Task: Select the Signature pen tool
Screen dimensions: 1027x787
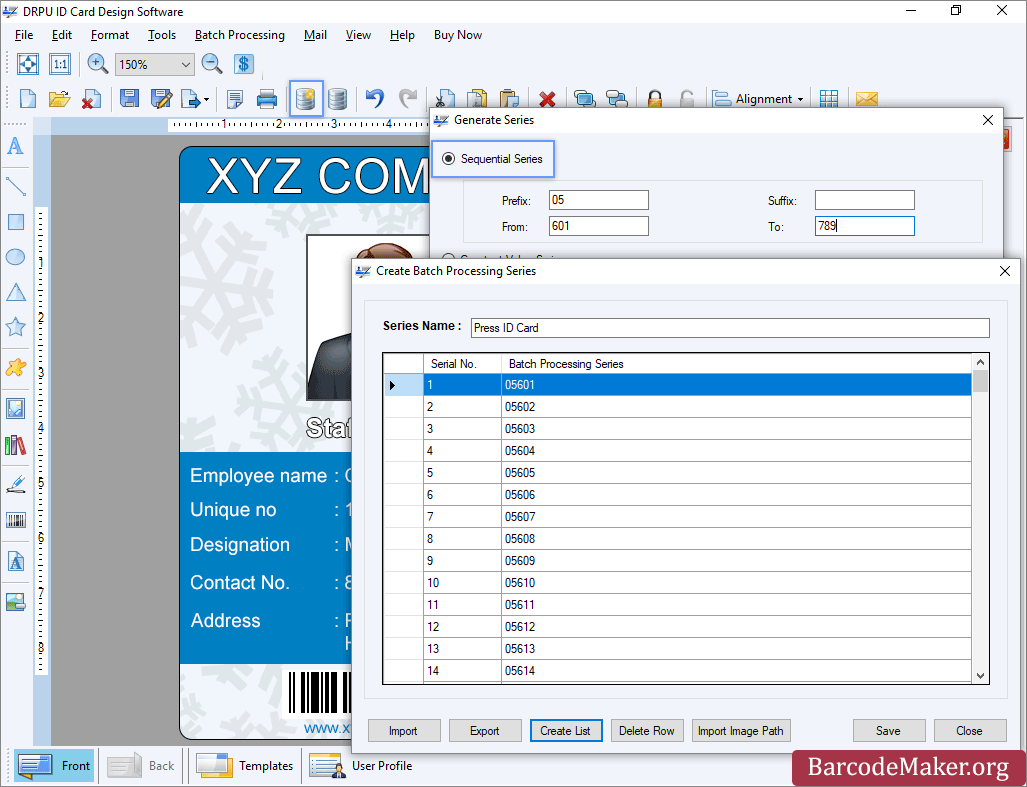Action: point(15,485)
